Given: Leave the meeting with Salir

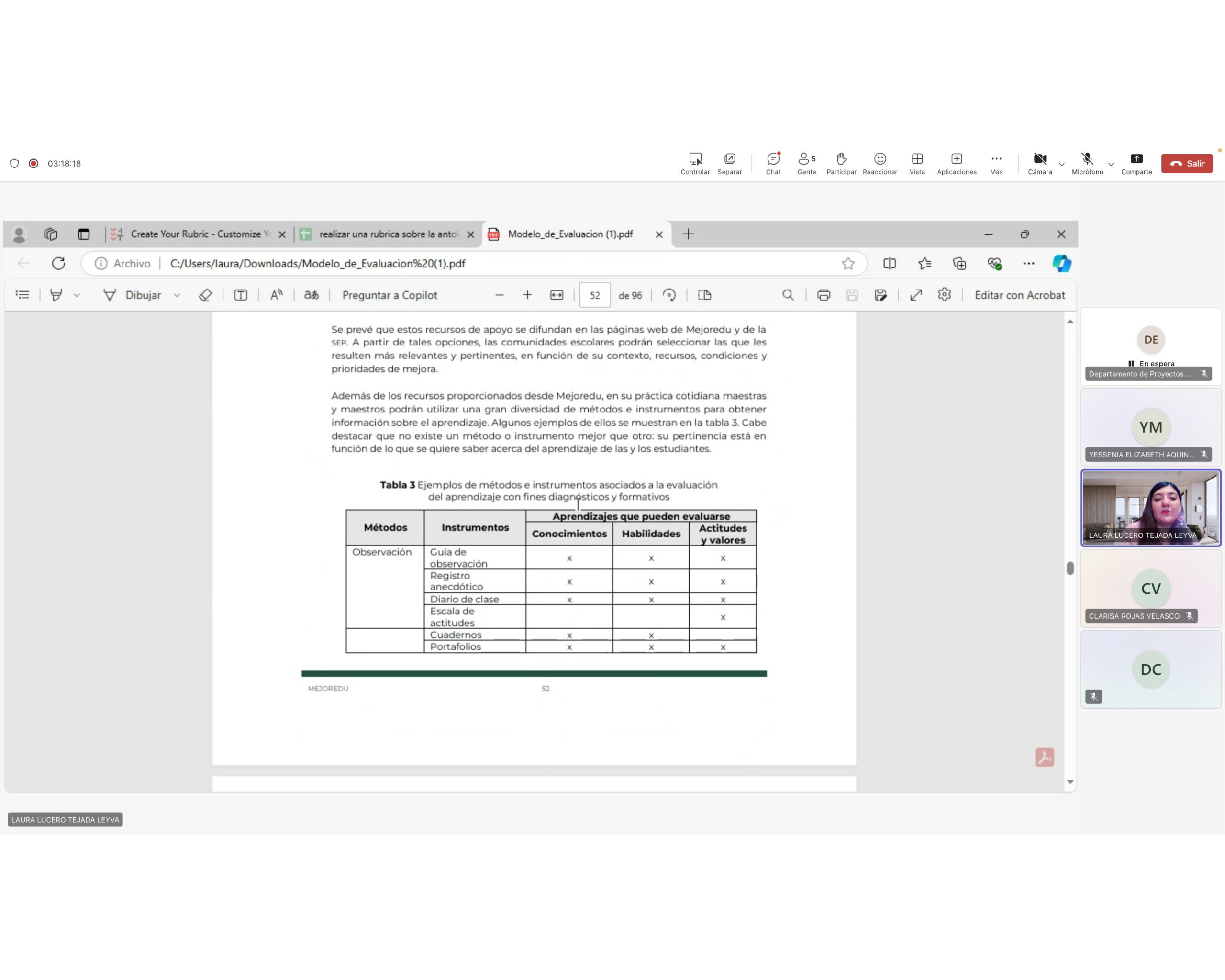Looking at the screenshot, I should tap(1186, 163).
